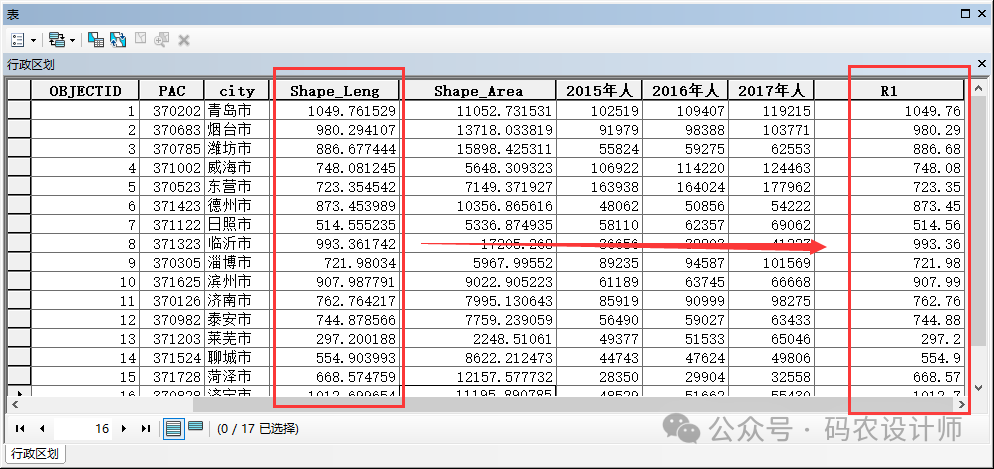994x469 pixels.
Task: Click the current record number field
Action: (85, 428)
